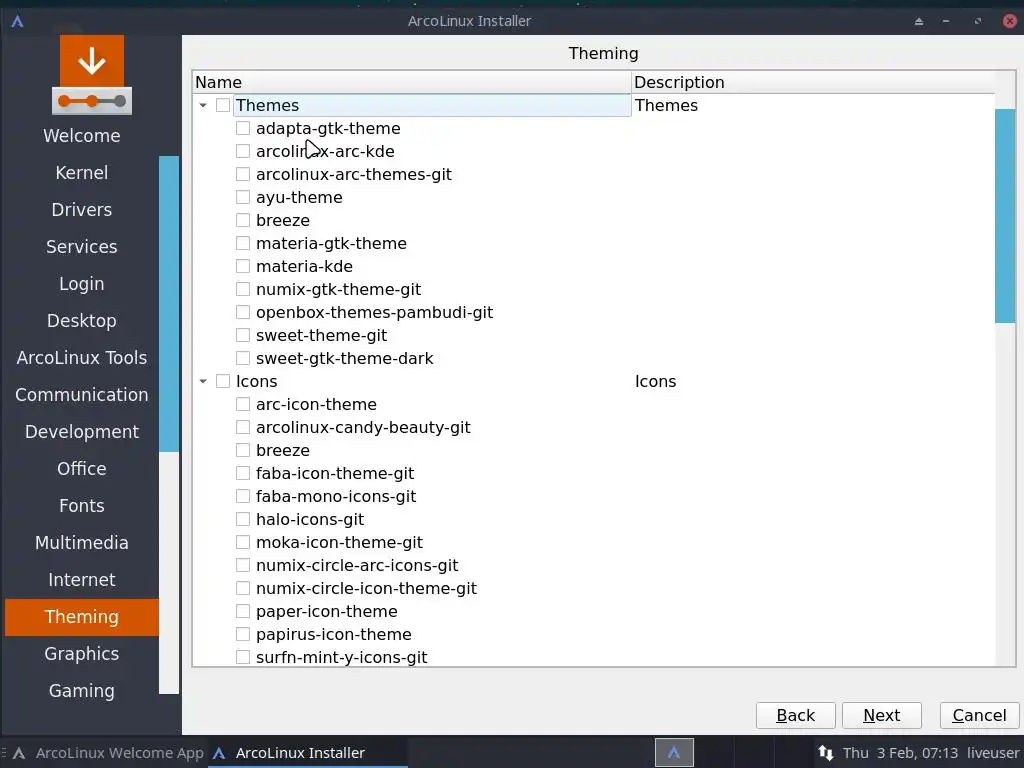Switch to ArcoLinux Welcome App in taskbar
The width and height of the screenshot is (1024, 768).
(108, 753)
